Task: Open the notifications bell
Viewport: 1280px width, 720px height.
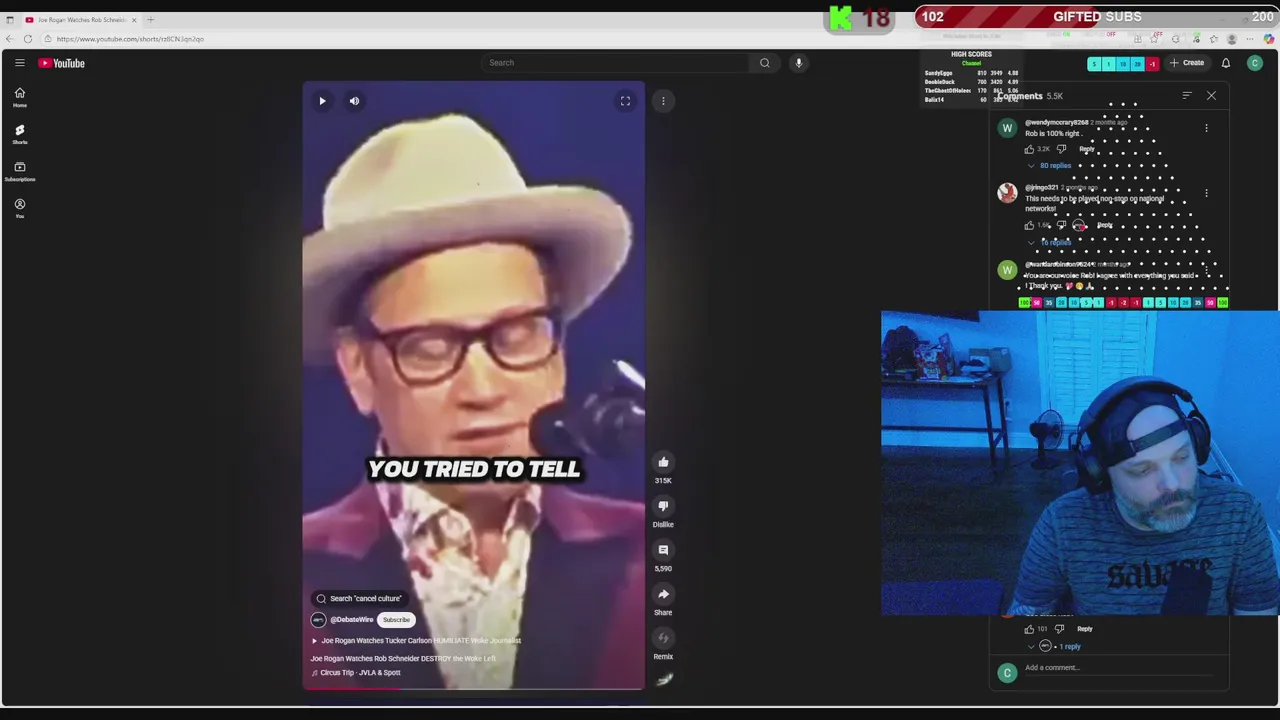Action: pyautogui.click(x=1226, y=63)
